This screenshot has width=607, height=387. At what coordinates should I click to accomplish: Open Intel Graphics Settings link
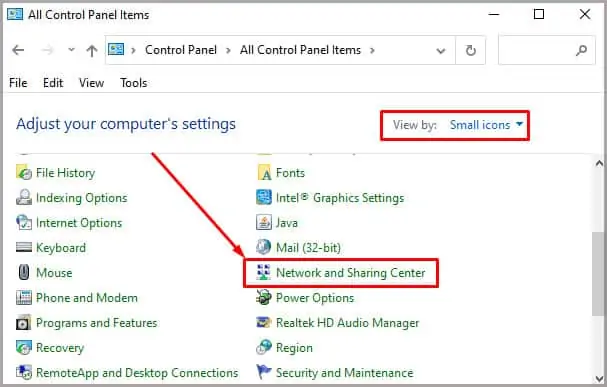click(340, 198)
